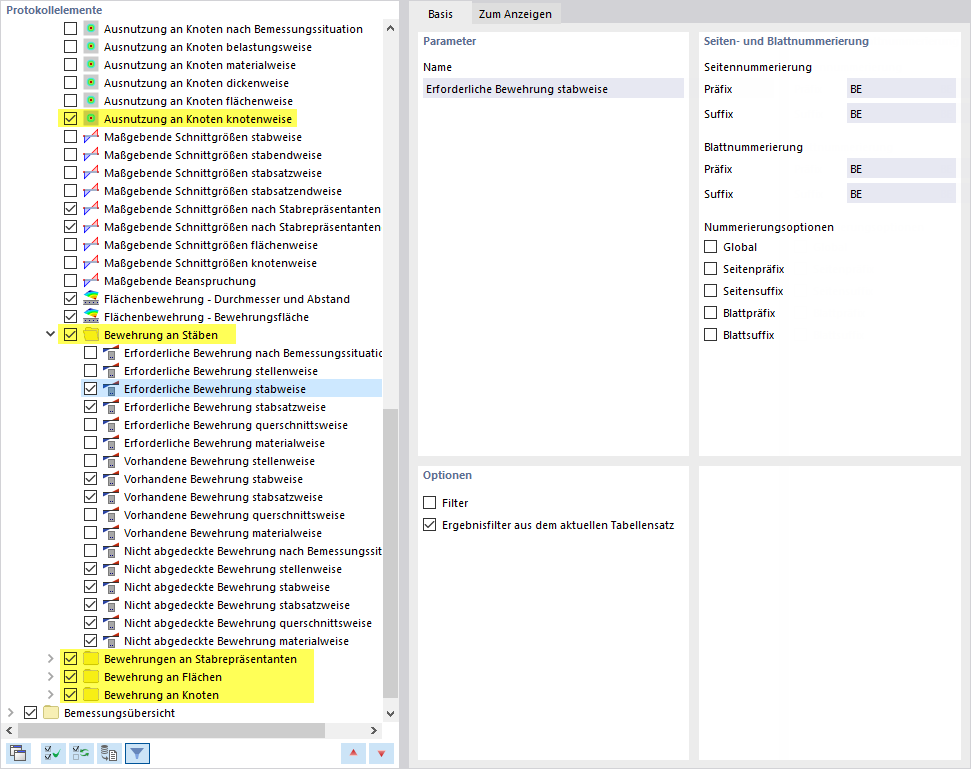Viewport: 971px width, 769px height.
Task: Select Vorhandene Bewehrung querschnittsweise row
Action: [234, 515]
